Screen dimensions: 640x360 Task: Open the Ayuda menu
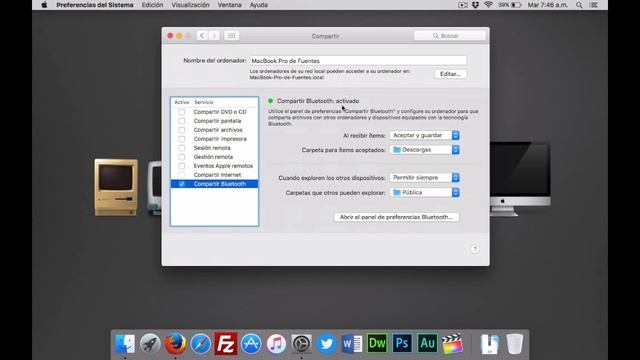coord(259,5)
